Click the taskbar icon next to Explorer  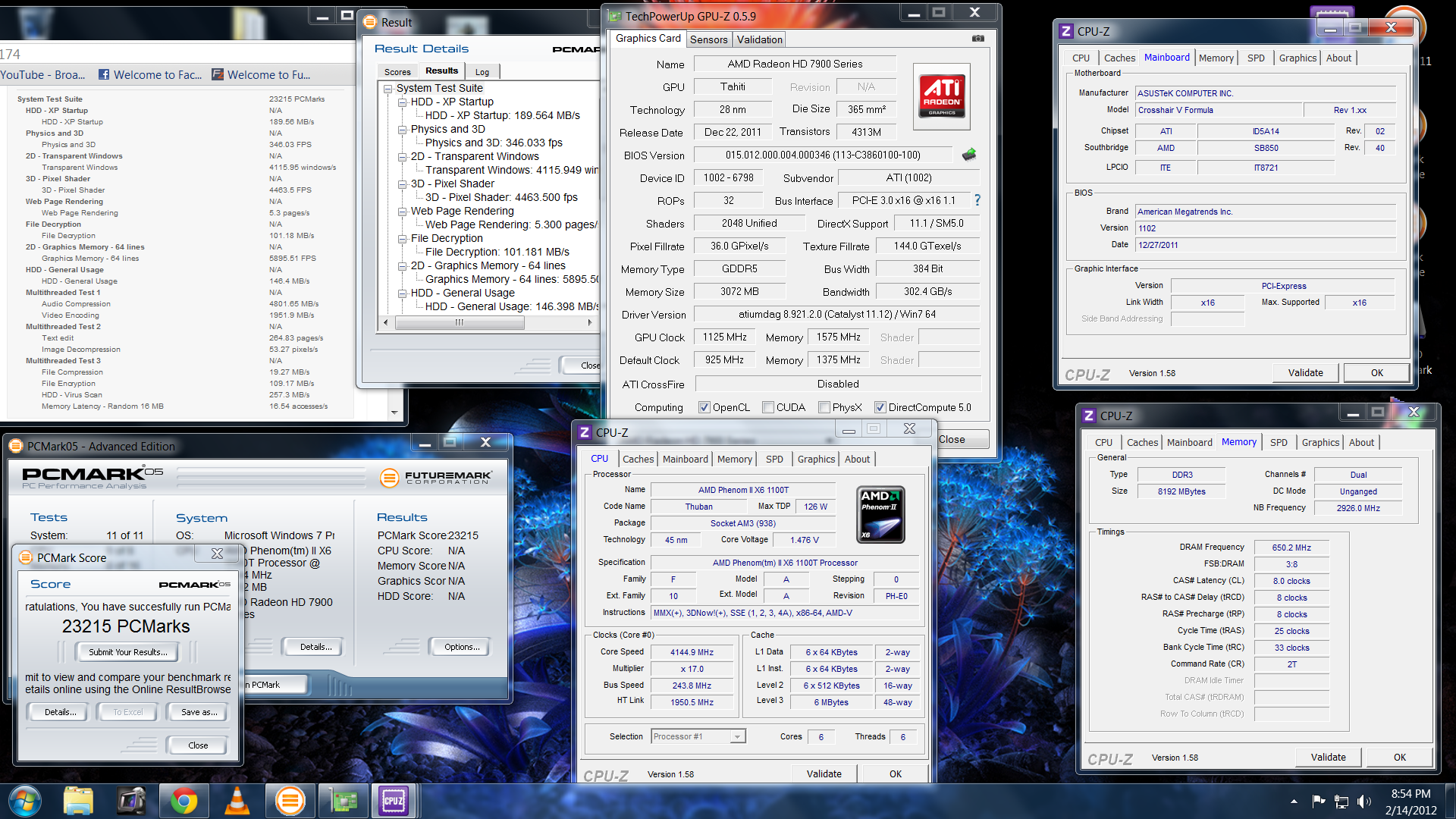[131, 801]
